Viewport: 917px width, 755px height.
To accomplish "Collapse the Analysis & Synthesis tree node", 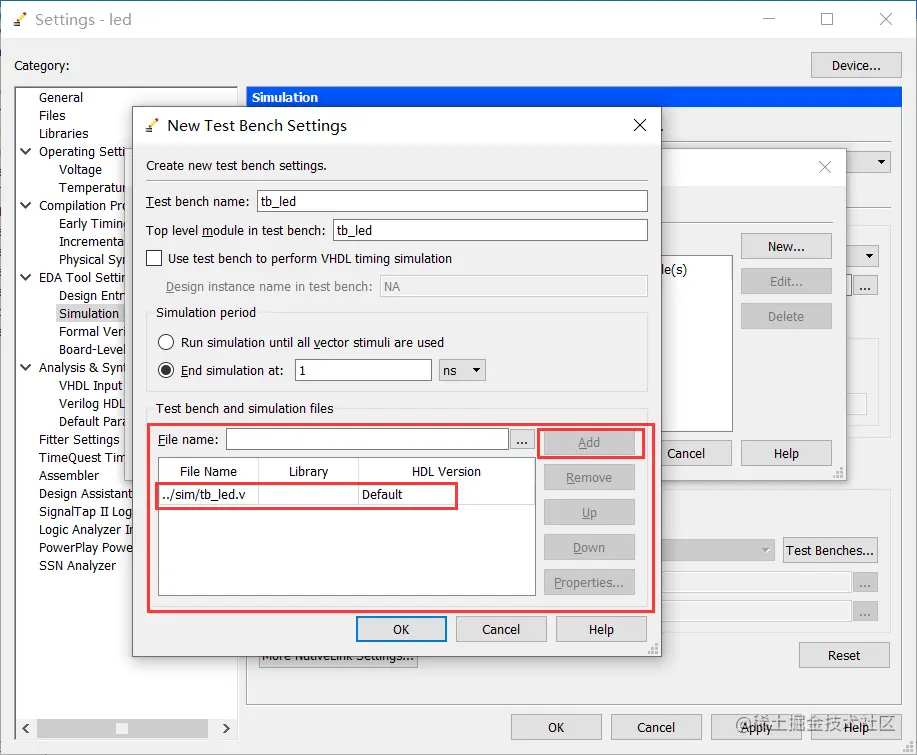I will coord(26,367).
